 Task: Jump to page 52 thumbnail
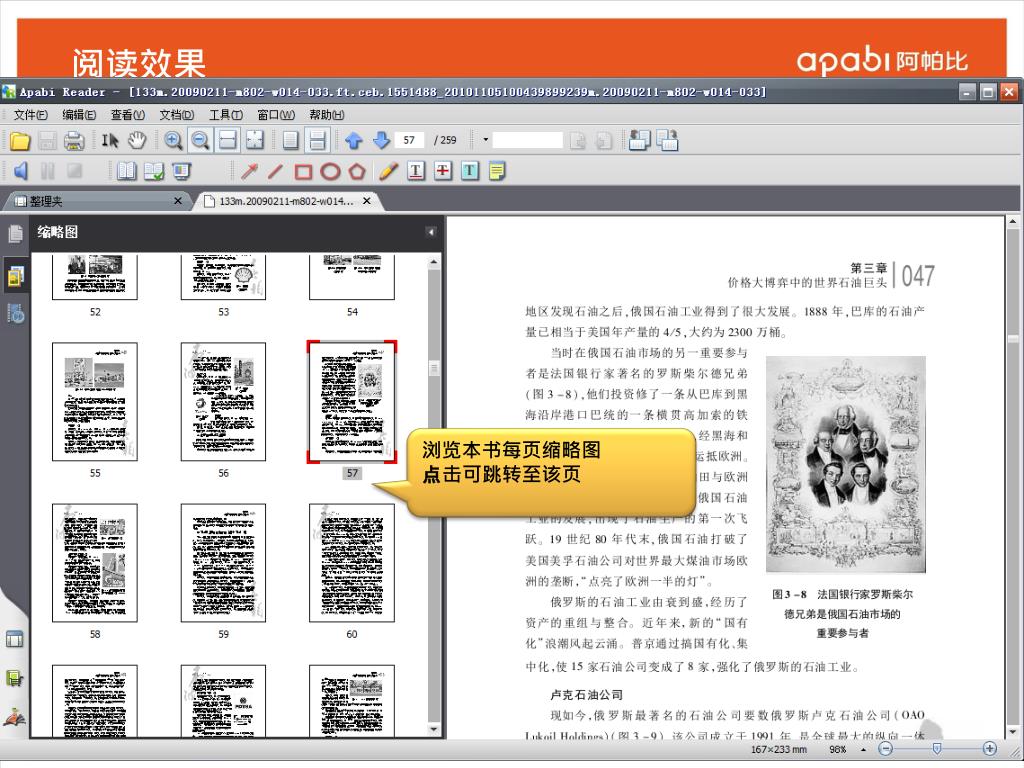[95, 277]
